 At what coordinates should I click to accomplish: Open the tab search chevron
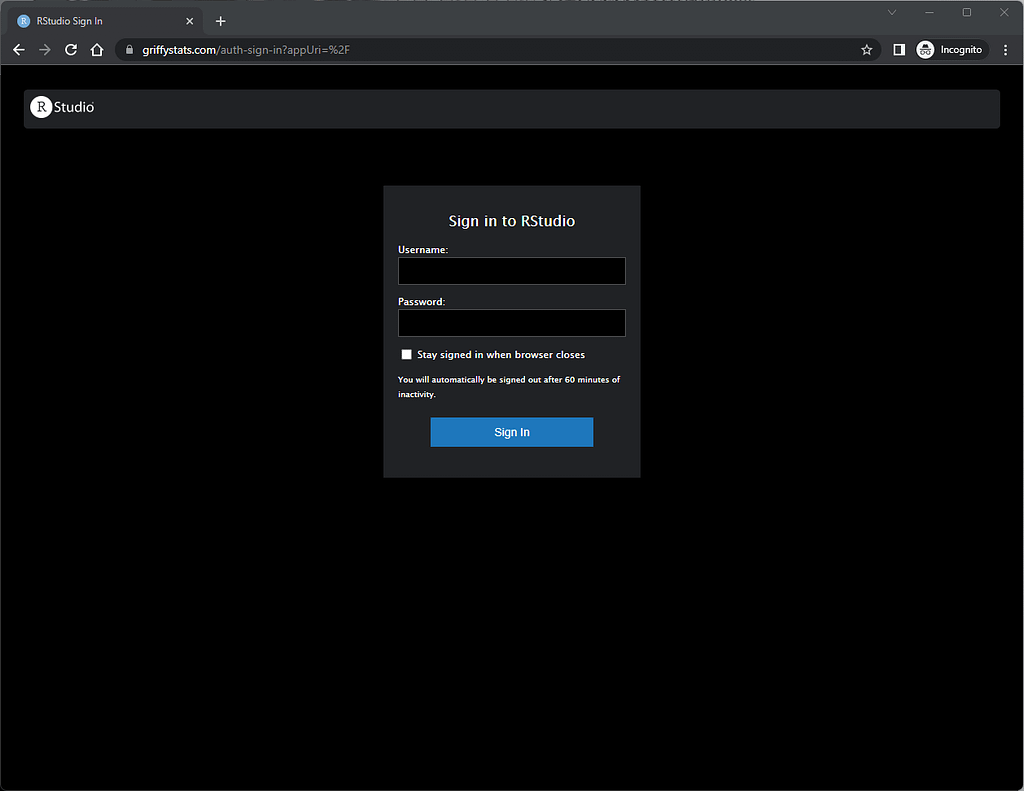pyautogui.click(x=891, y=12)
